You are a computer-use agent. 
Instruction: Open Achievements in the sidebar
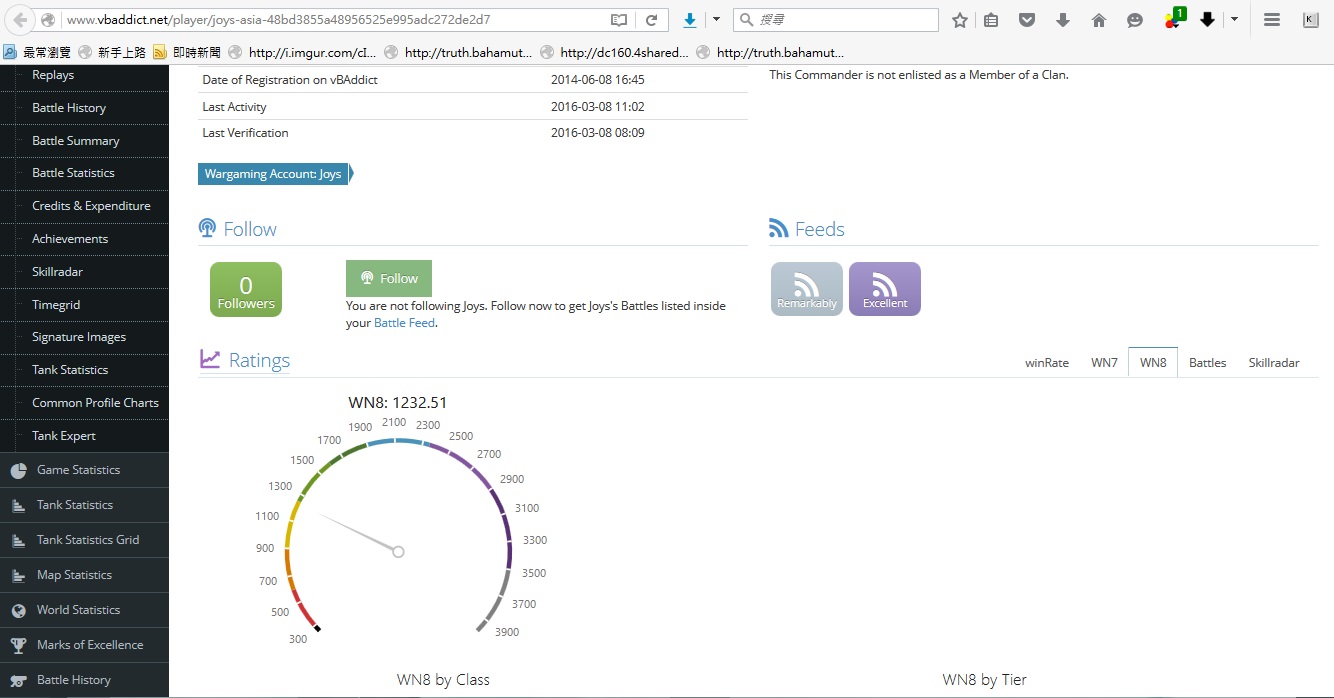70,239
